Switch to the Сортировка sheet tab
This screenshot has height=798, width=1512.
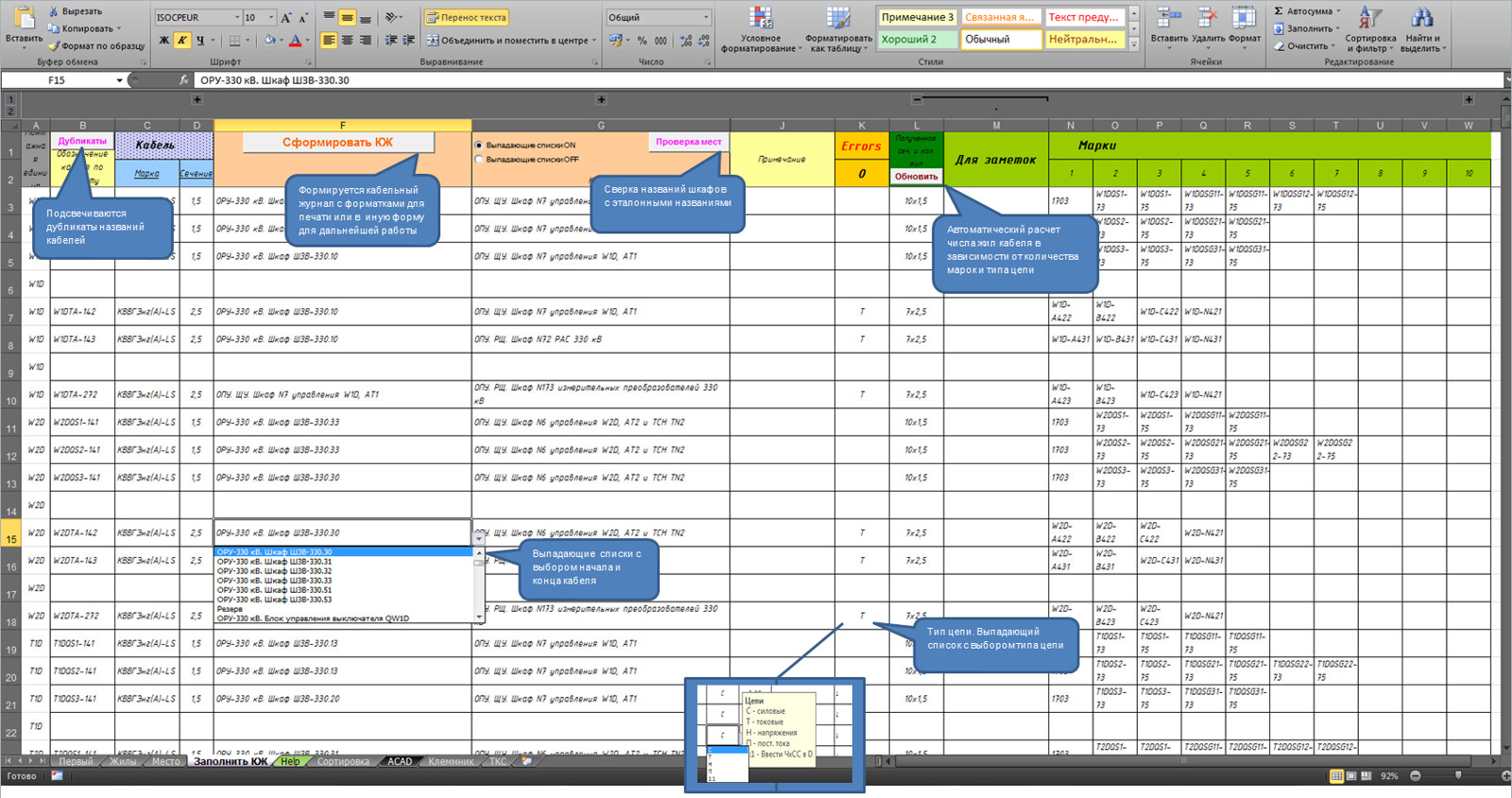point(343,761)
